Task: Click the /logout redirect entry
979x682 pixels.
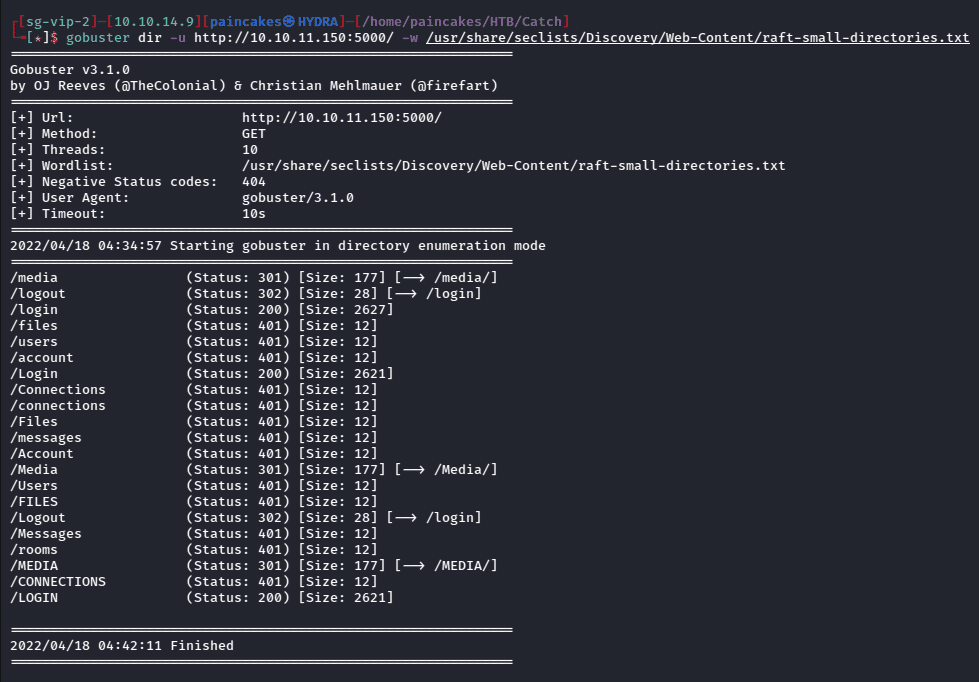Action: (x=246, y=294)
